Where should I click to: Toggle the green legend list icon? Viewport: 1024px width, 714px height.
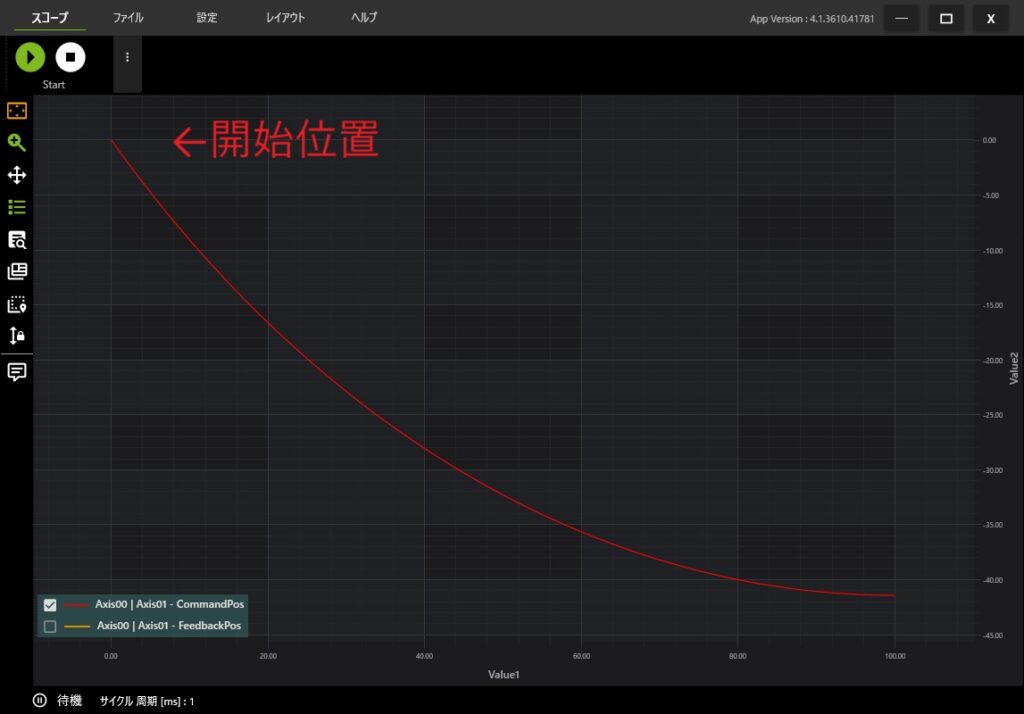point(17,207)
